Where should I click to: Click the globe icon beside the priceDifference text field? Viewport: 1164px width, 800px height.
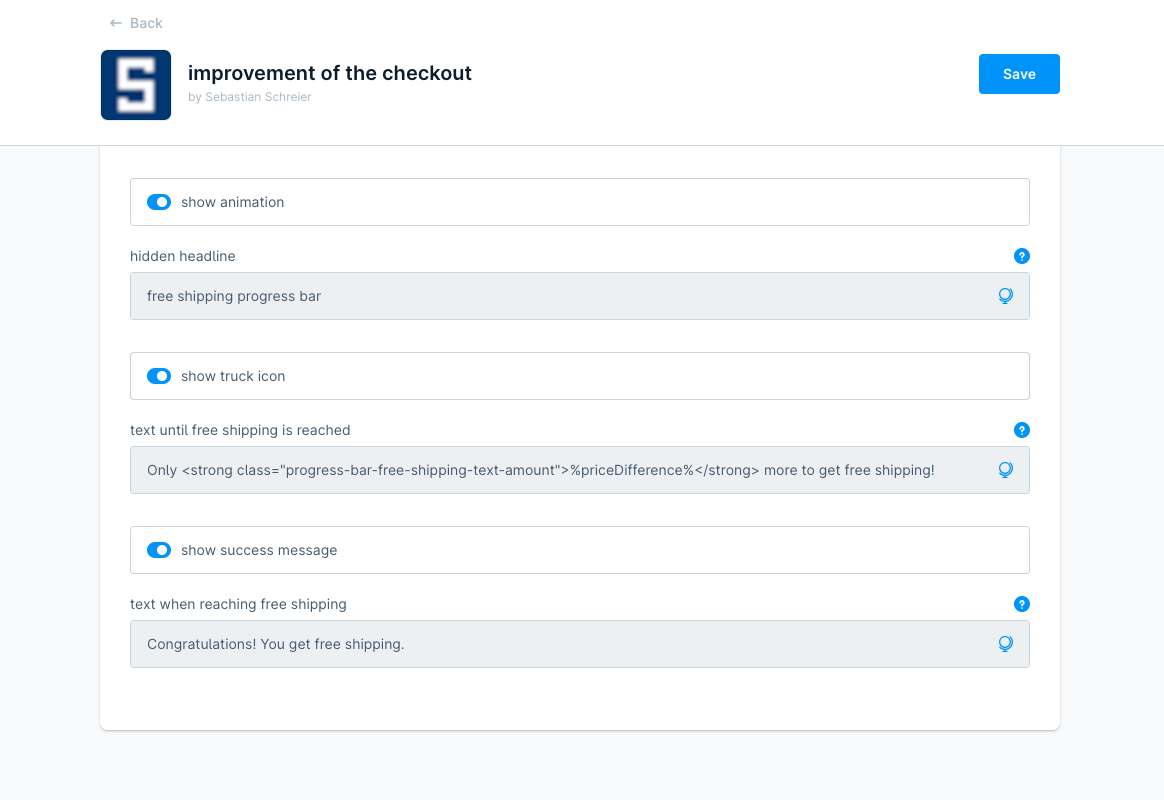1005,470
